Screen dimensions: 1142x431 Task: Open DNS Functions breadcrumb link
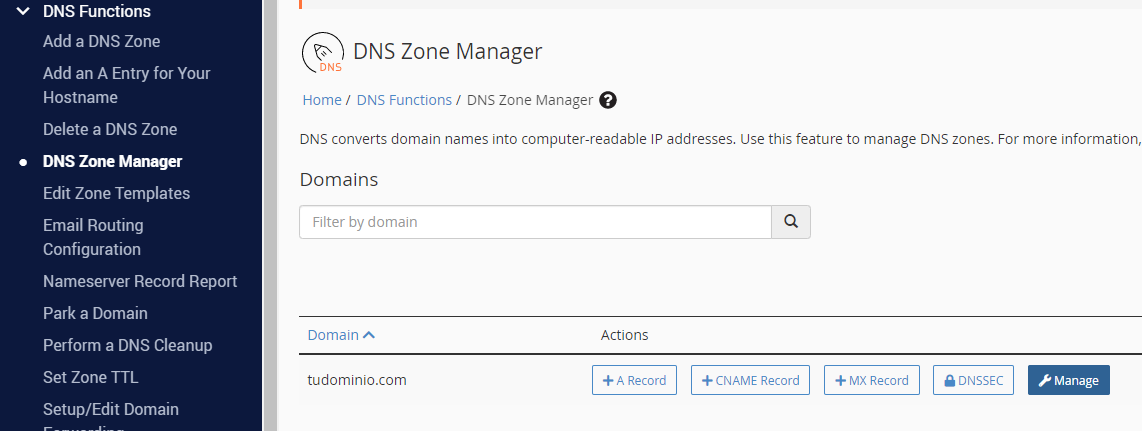coord(404,100)
